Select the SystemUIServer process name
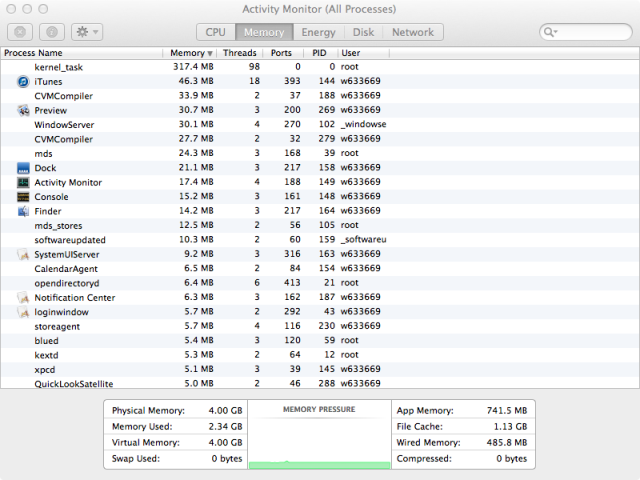This screenshot has height=480, width=640. tap(67, 254)
